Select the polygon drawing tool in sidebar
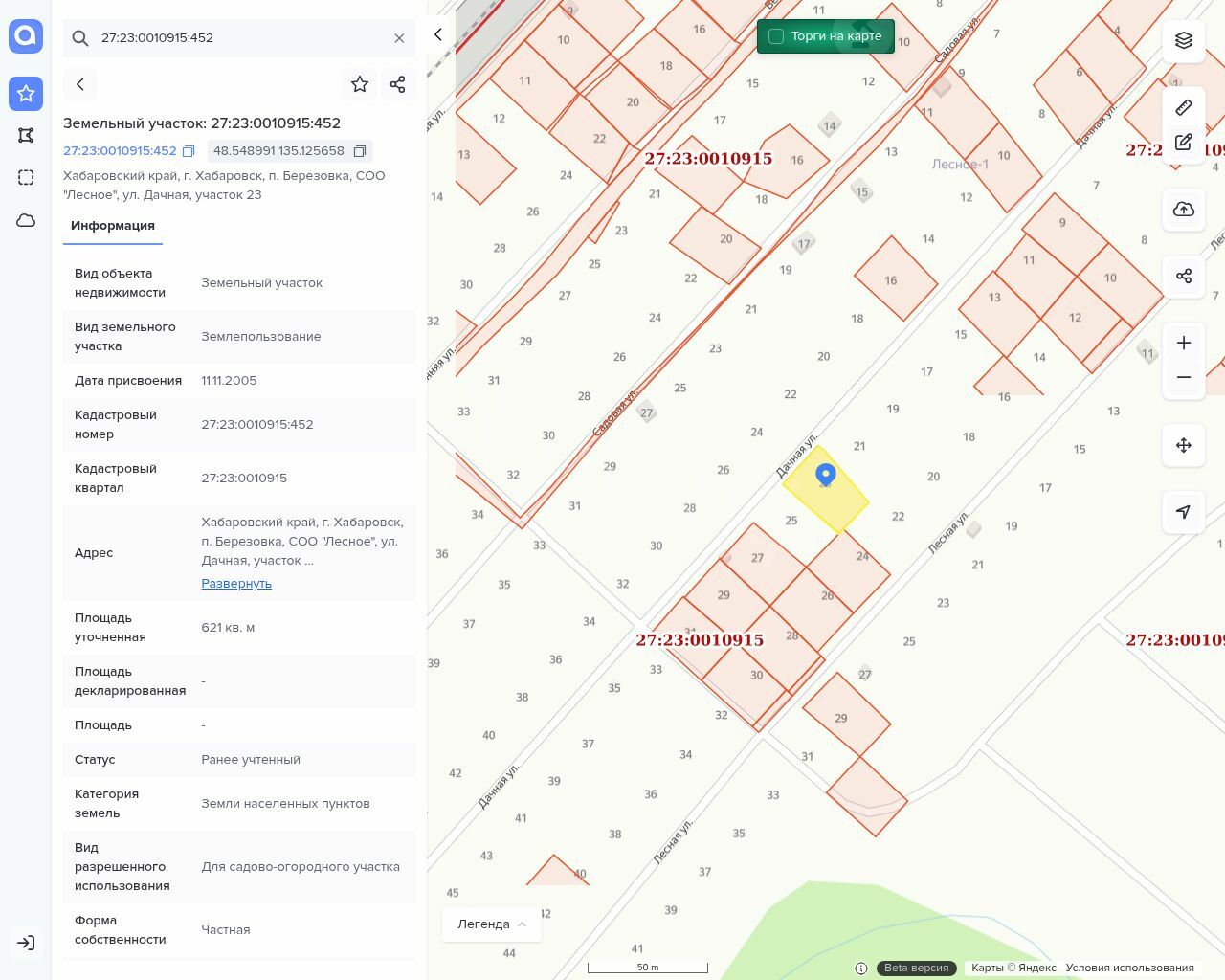 pyautogui.click(x=26, y=135)
